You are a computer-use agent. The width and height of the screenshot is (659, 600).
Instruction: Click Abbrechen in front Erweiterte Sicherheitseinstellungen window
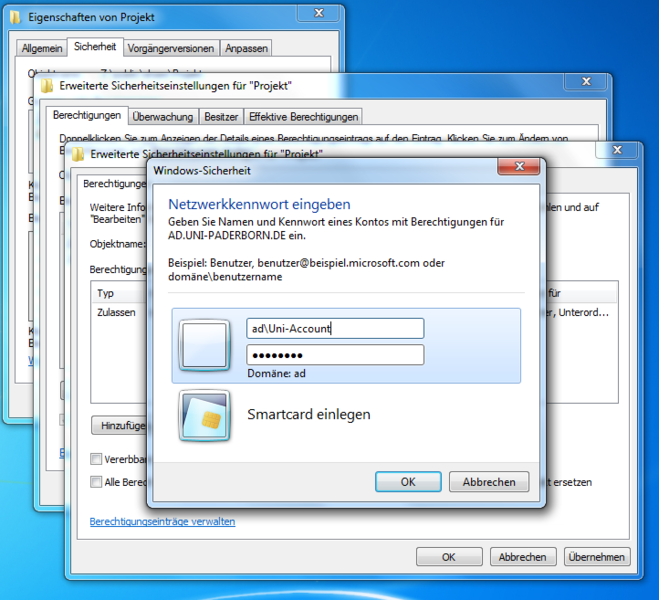(x=523, y=557)
